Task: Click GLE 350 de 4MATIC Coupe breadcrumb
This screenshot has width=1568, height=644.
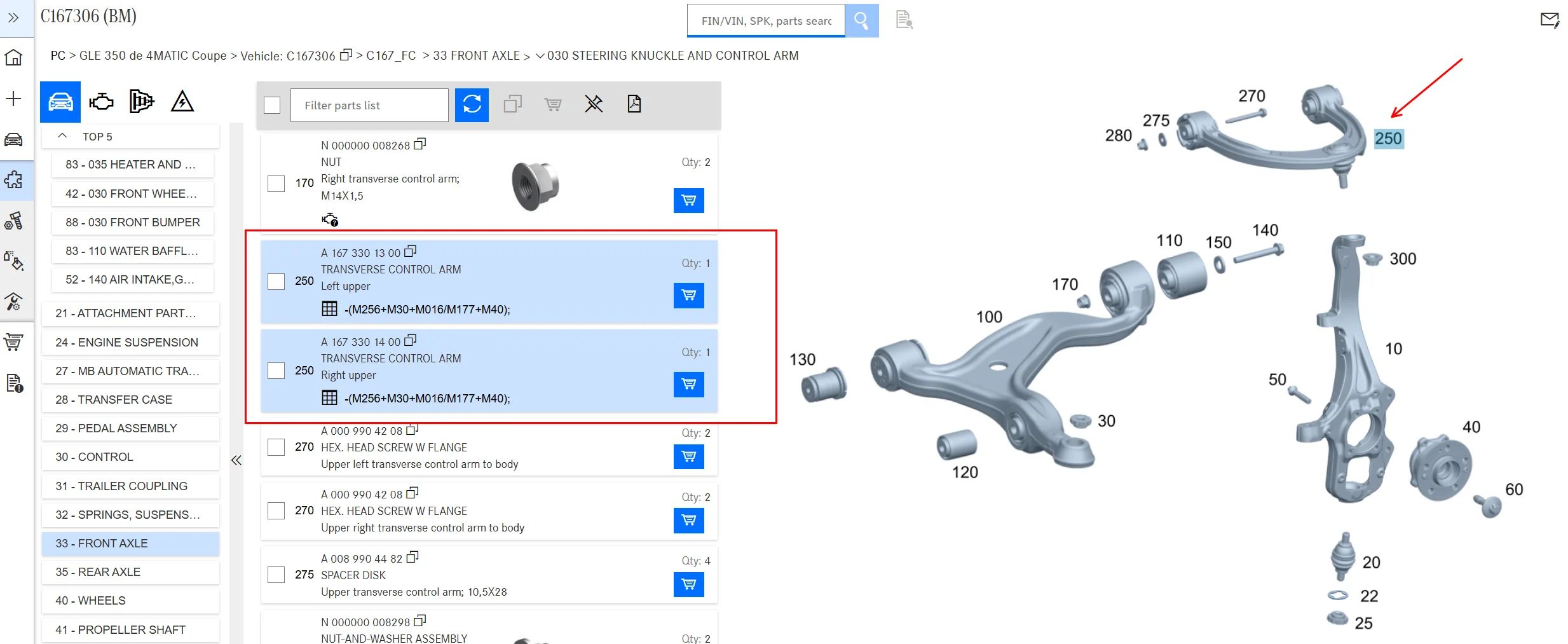Action: click(153, 56)
